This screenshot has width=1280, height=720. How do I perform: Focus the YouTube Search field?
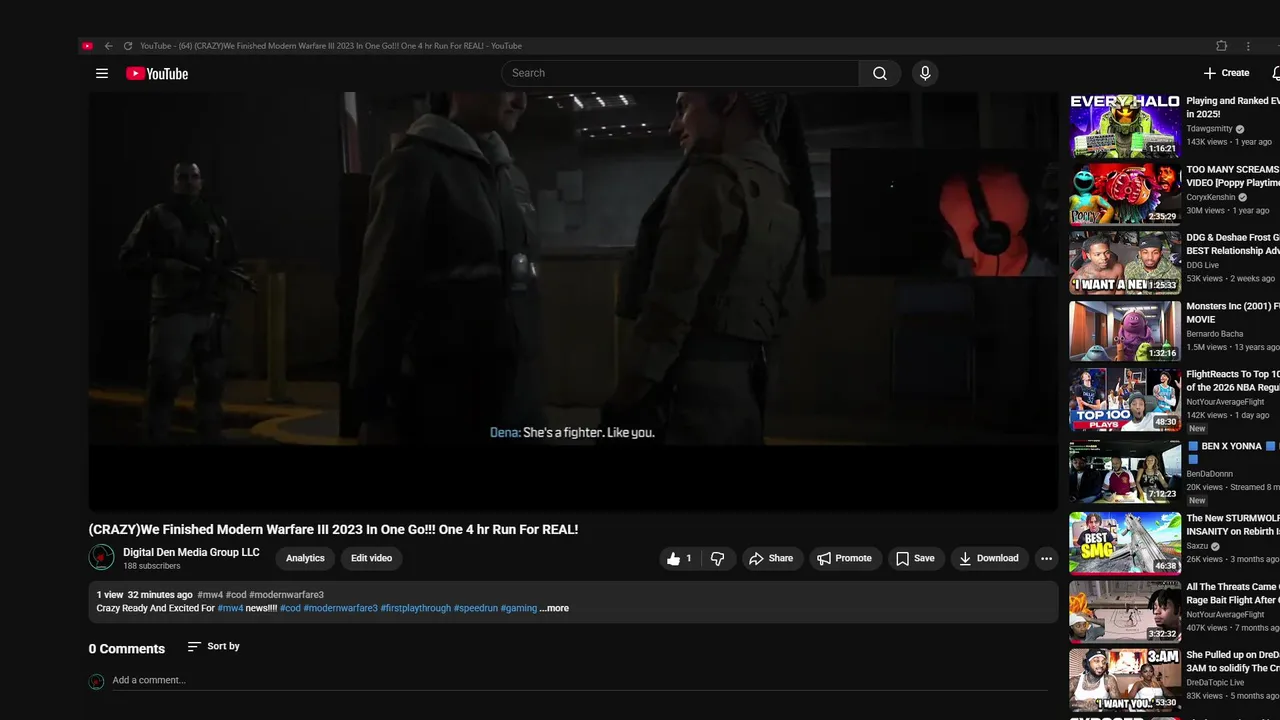pos(680,73)
